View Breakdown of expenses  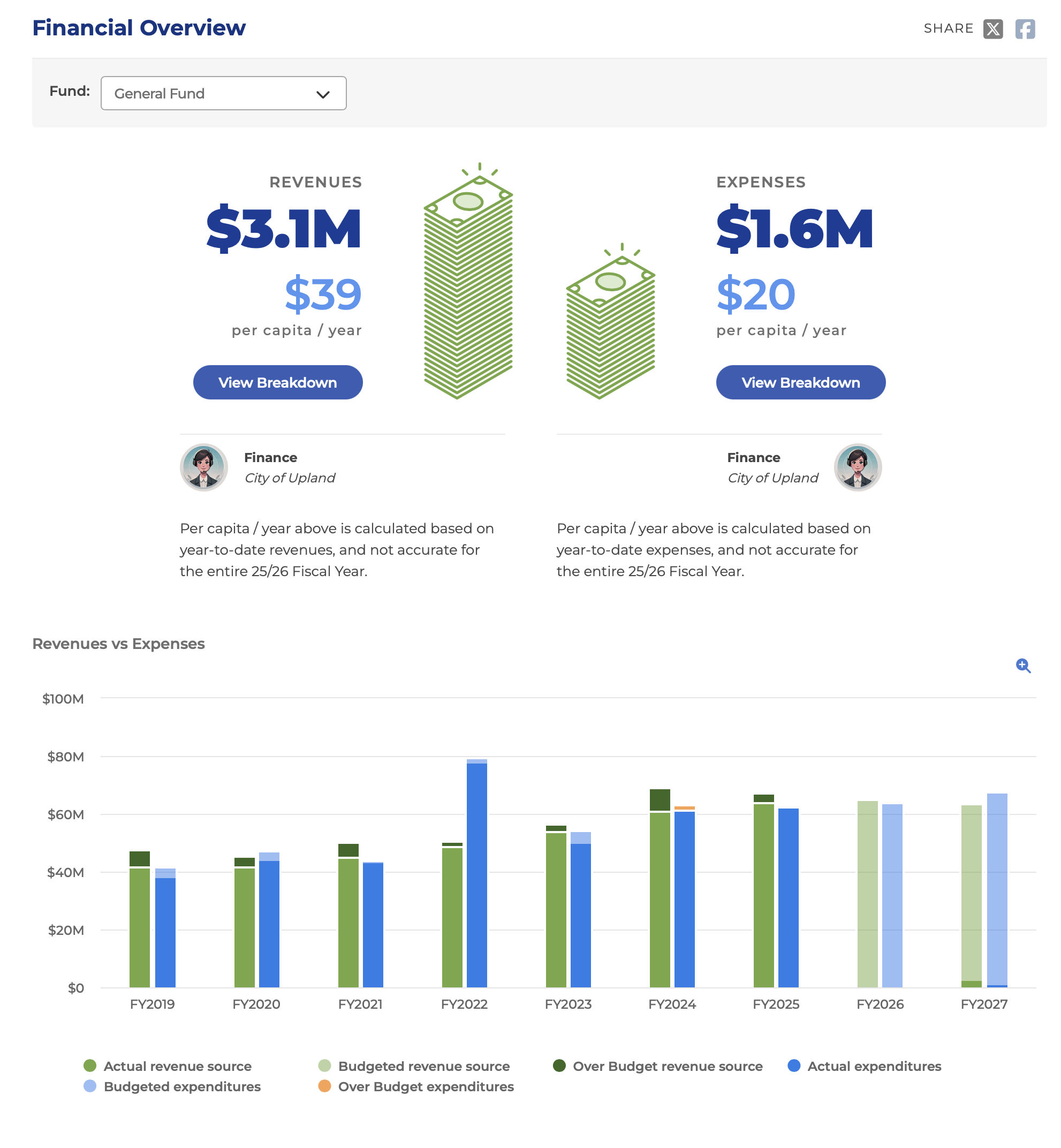(x=800, y=382)
